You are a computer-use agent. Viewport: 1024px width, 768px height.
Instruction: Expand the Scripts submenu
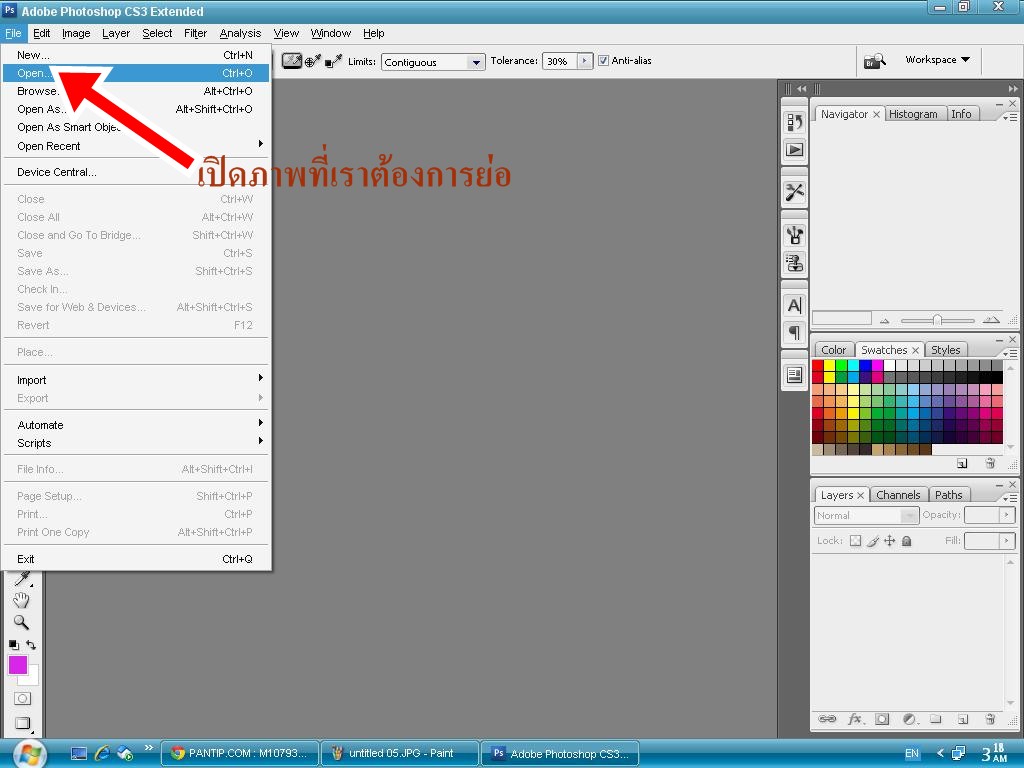point(136,443)
